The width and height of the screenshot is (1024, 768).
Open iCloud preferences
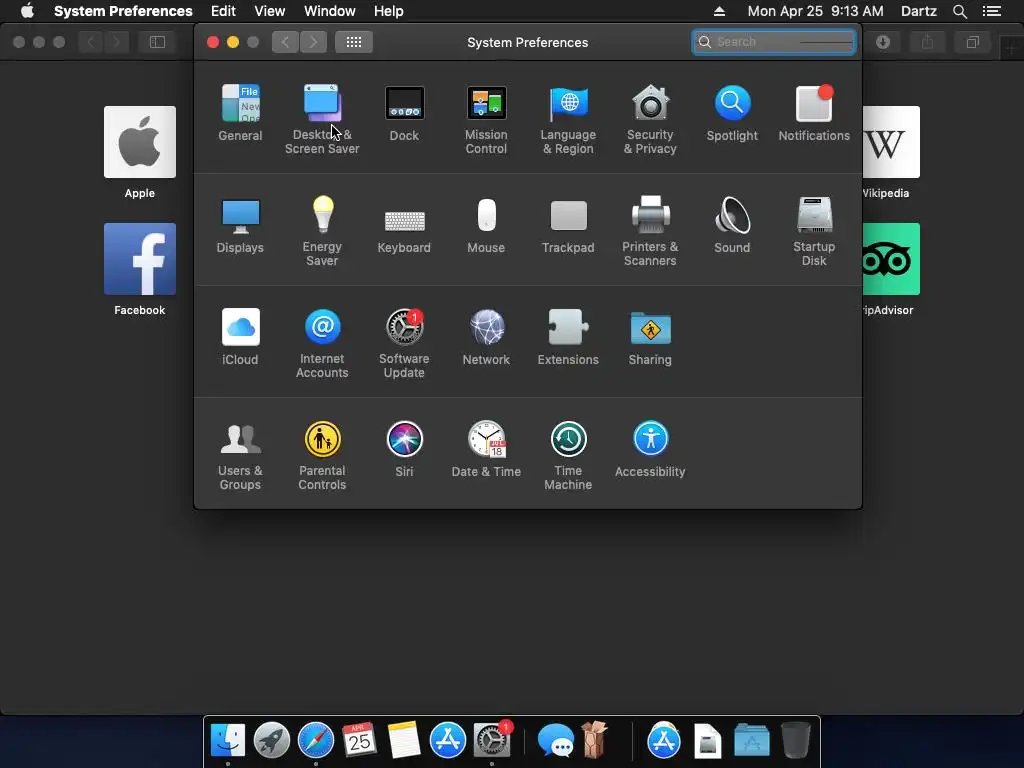click(240, 337)
